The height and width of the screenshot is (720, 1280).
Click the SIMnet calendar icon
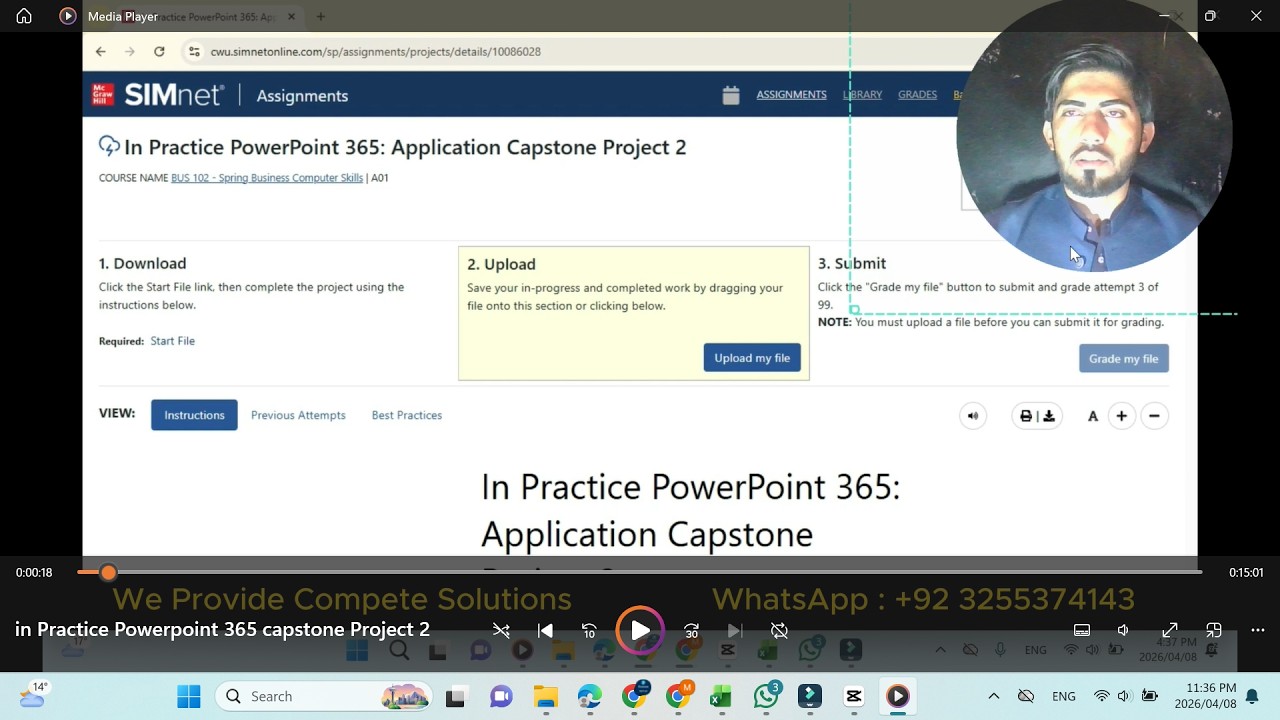pyautogui.click(x=731, y=95)
